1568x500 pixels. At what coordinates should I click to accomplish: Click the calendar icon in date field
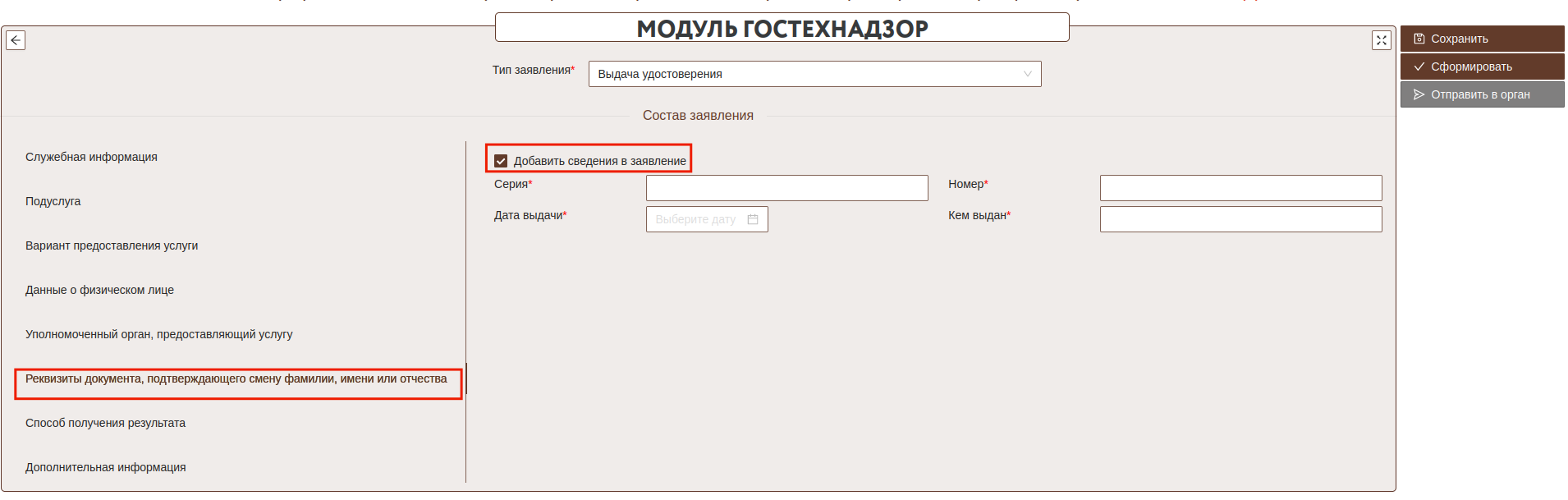click(752, 219)
